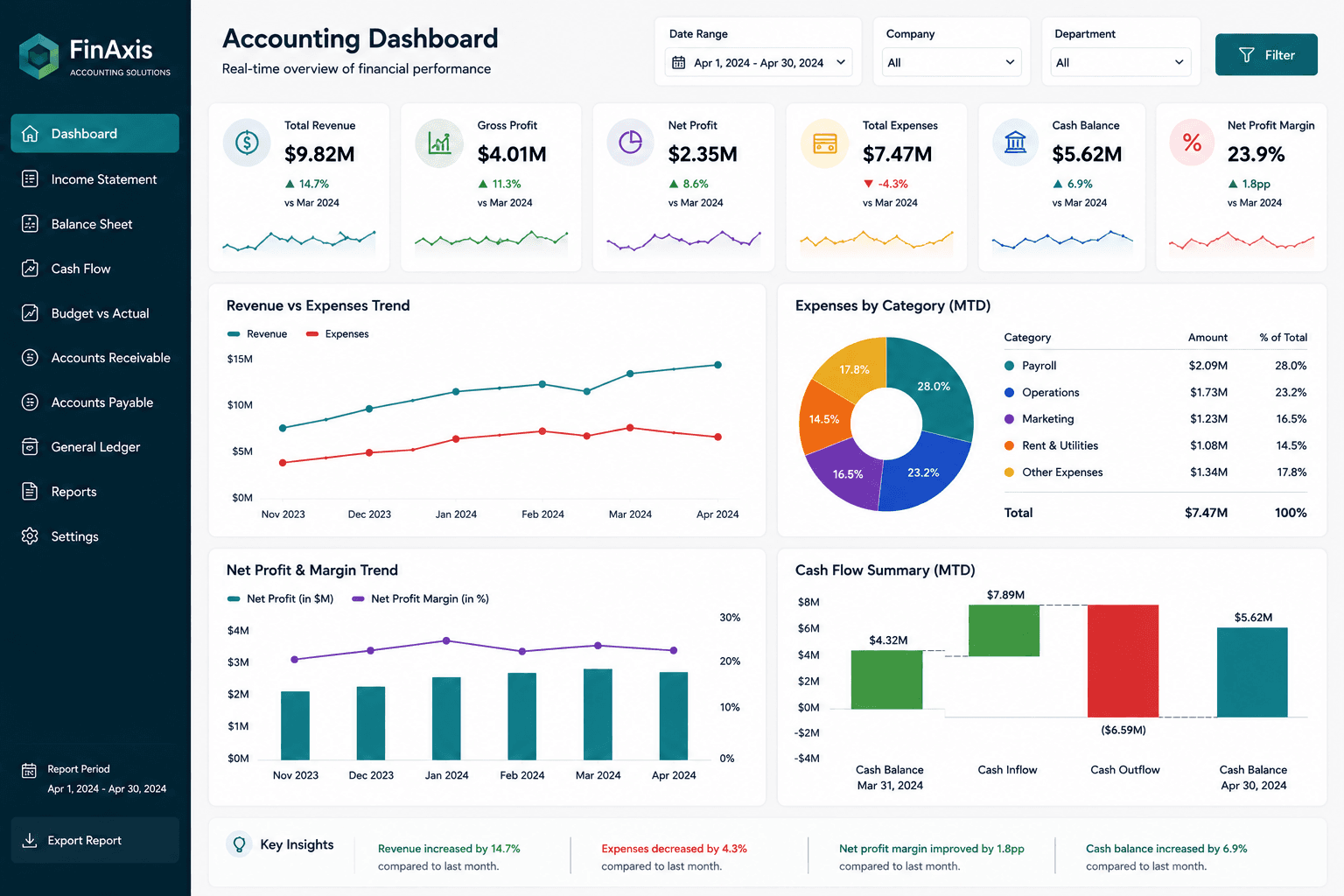This screenshot has width=1344, height=896.
Task: Click the Operations 23.2% donut slice
Action: 926,472
